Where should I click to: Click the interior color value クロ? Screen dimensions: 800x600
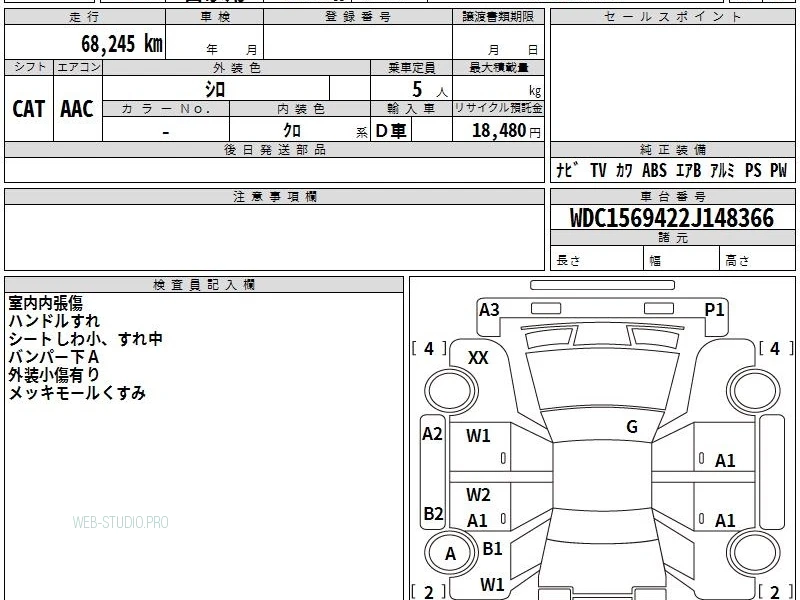[292, 130]
